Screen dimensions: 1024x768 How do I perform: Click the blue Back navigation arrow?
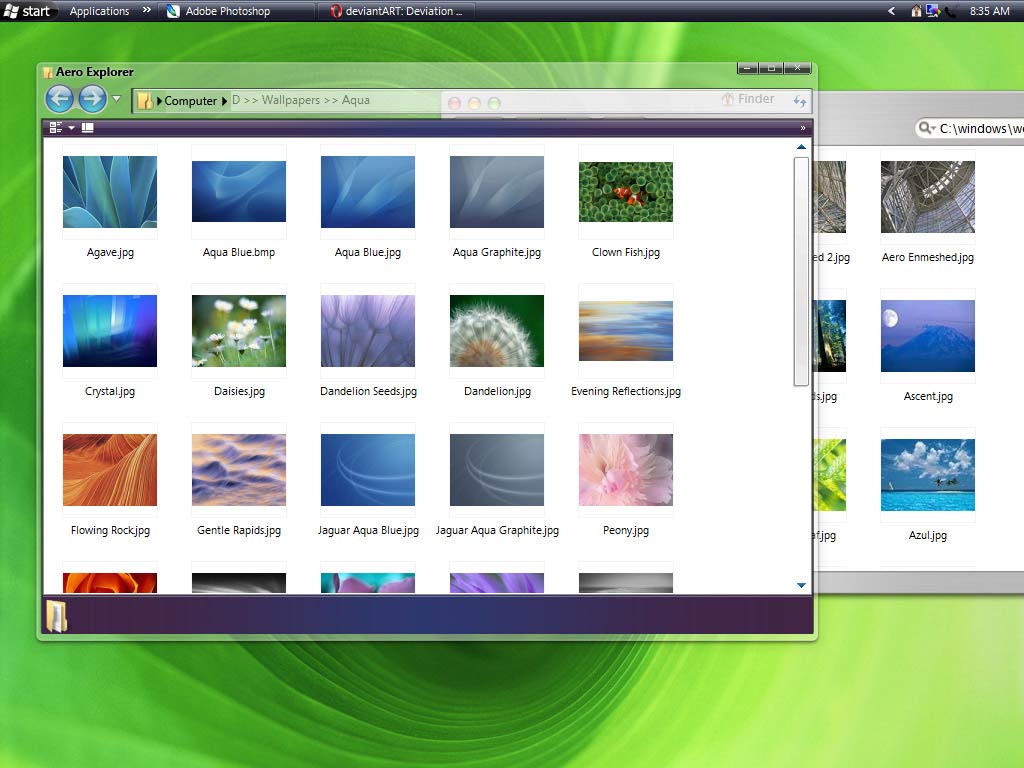(x=59, y=99)
